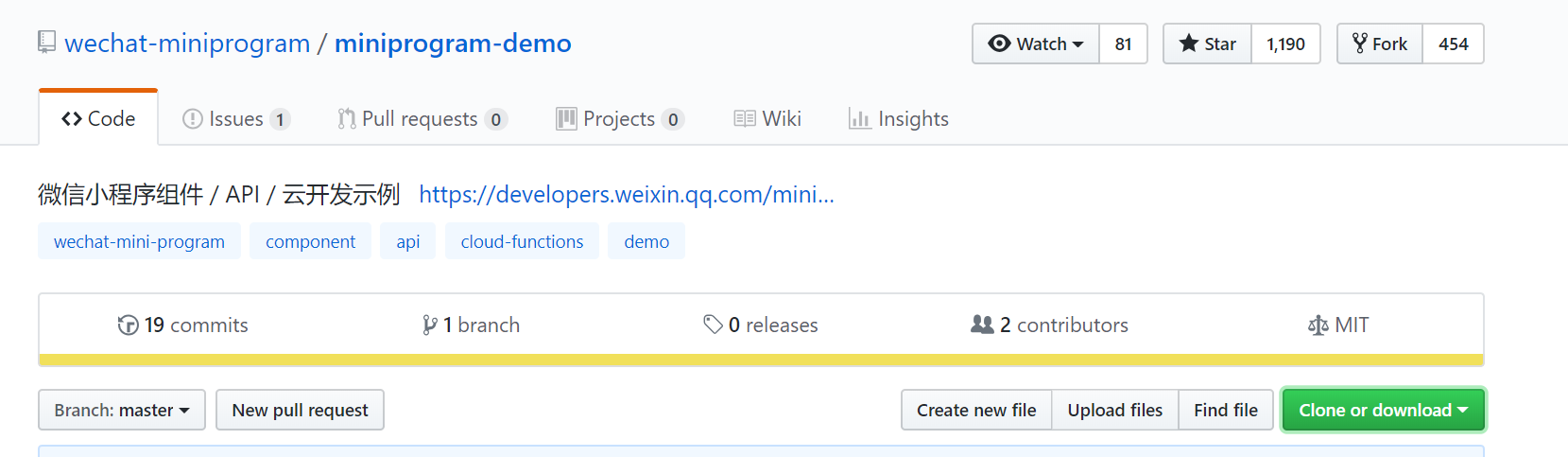1568x457 pixels.
Task: View the 81 watchers count
Action: [1123, 44]
